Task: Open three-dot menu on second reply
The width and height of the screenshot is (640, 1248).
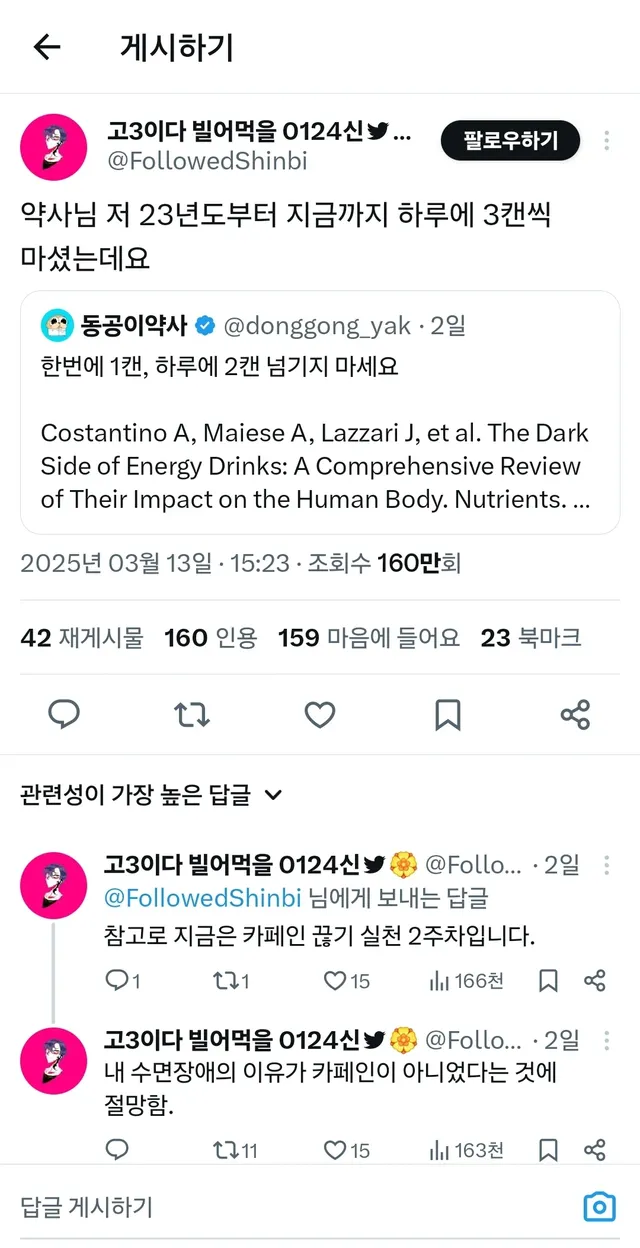Action: [606, 1040]
